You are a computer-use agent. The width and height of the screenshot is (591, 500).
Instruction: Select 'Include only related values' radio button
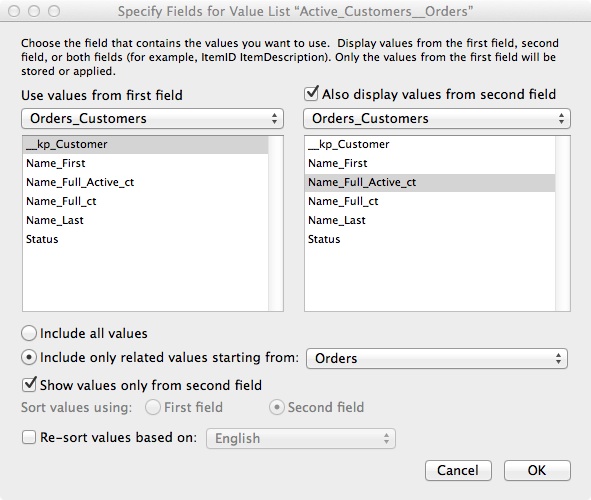[29, 357]
